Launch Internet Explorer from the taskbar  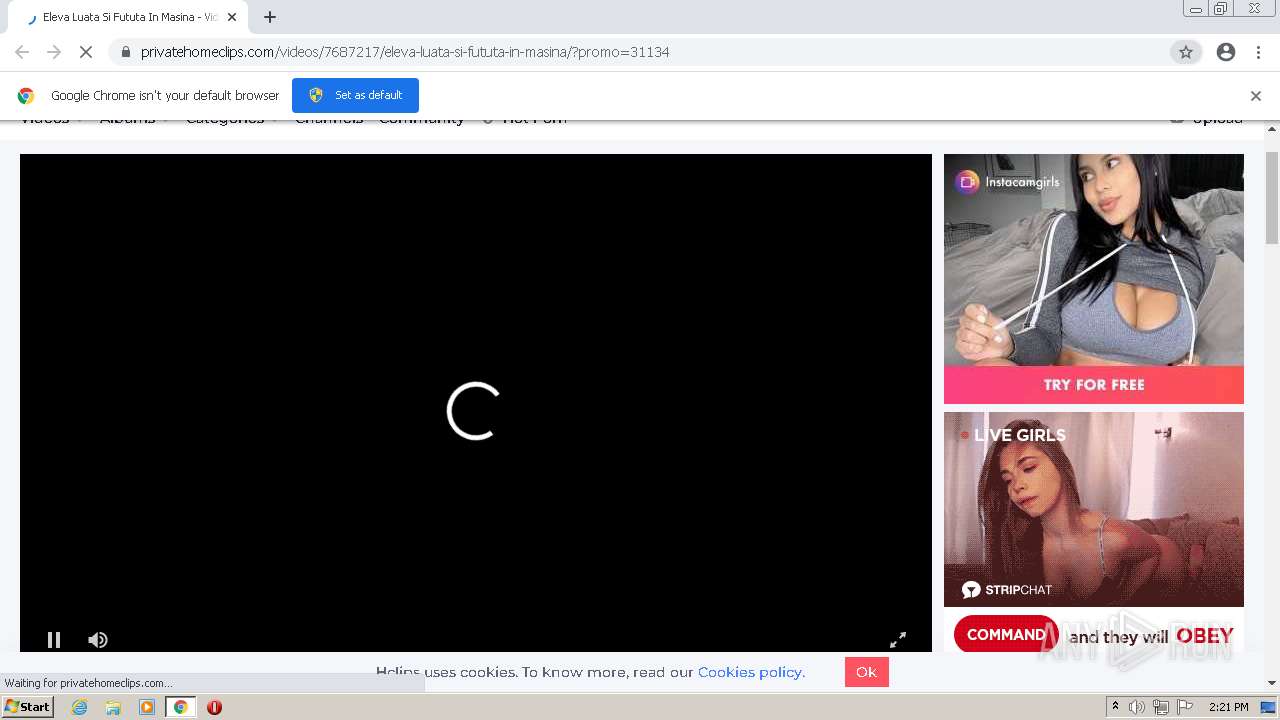[80, 707]
